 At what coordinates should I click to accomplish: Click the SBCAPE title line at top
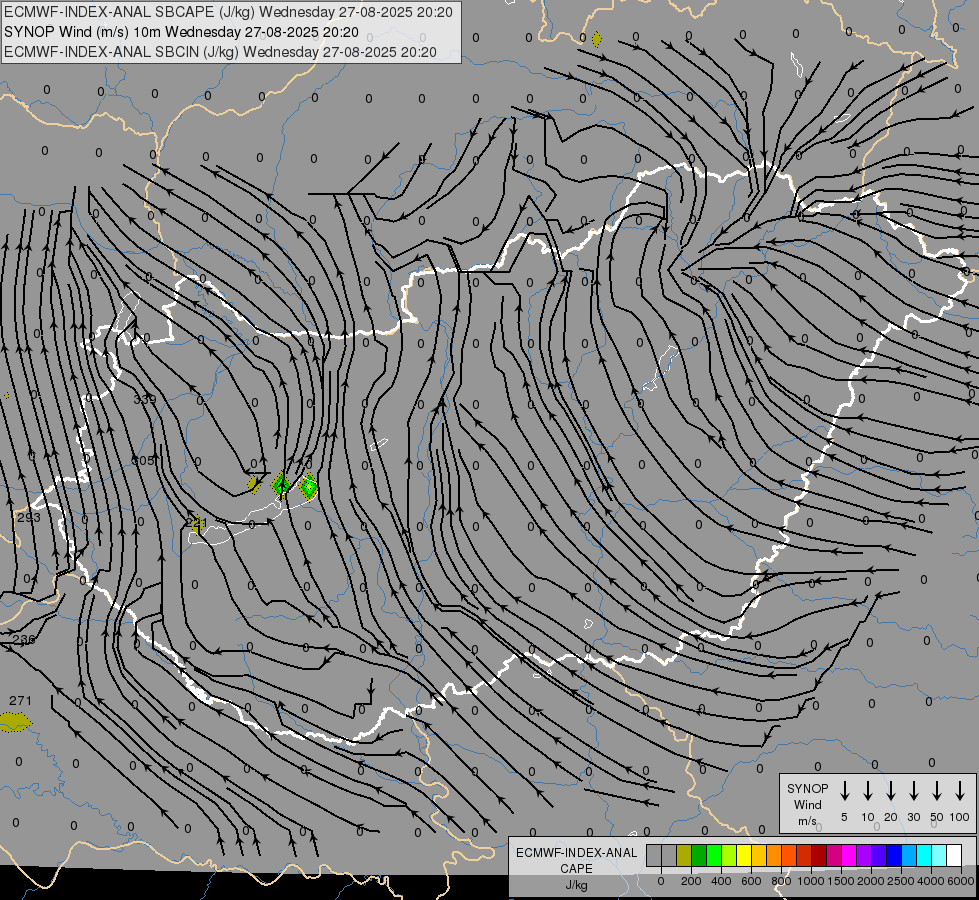(229, 12)
